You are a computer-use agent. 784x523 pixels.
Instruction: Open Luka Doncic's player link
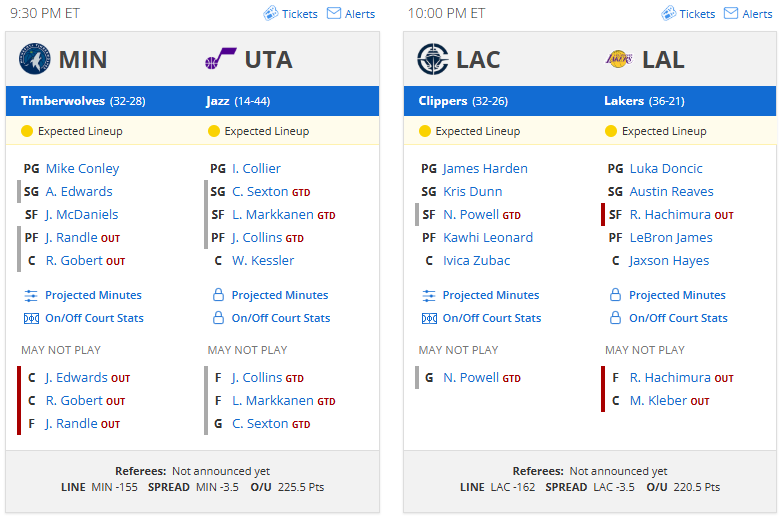tap(666, 168)
